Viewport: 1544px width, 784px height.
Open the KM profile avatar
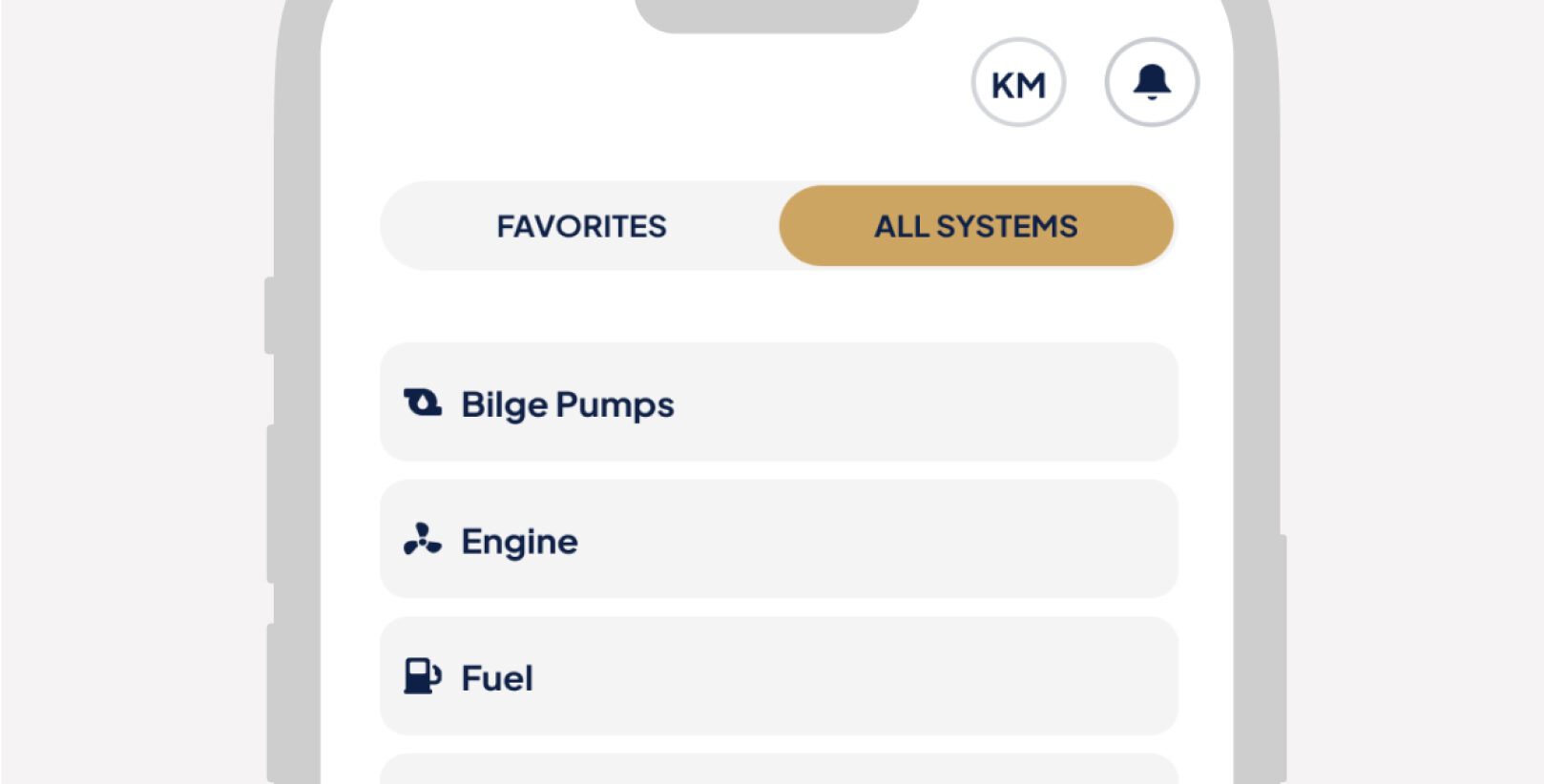(1018, 83)
